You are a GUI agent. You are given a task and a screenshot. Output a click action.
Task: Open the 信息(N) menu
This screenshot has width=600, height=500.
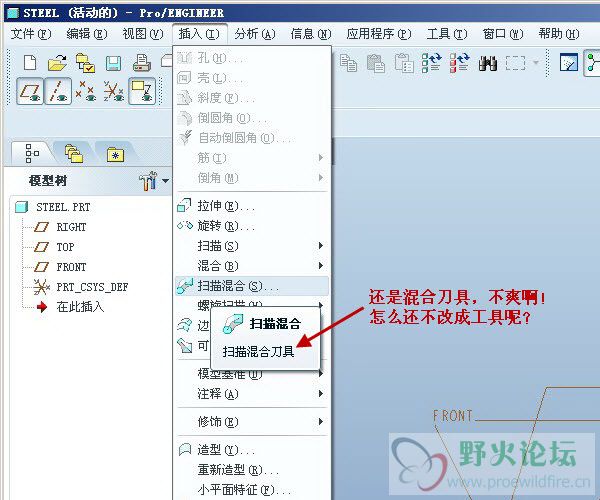[x=311, y=34]
